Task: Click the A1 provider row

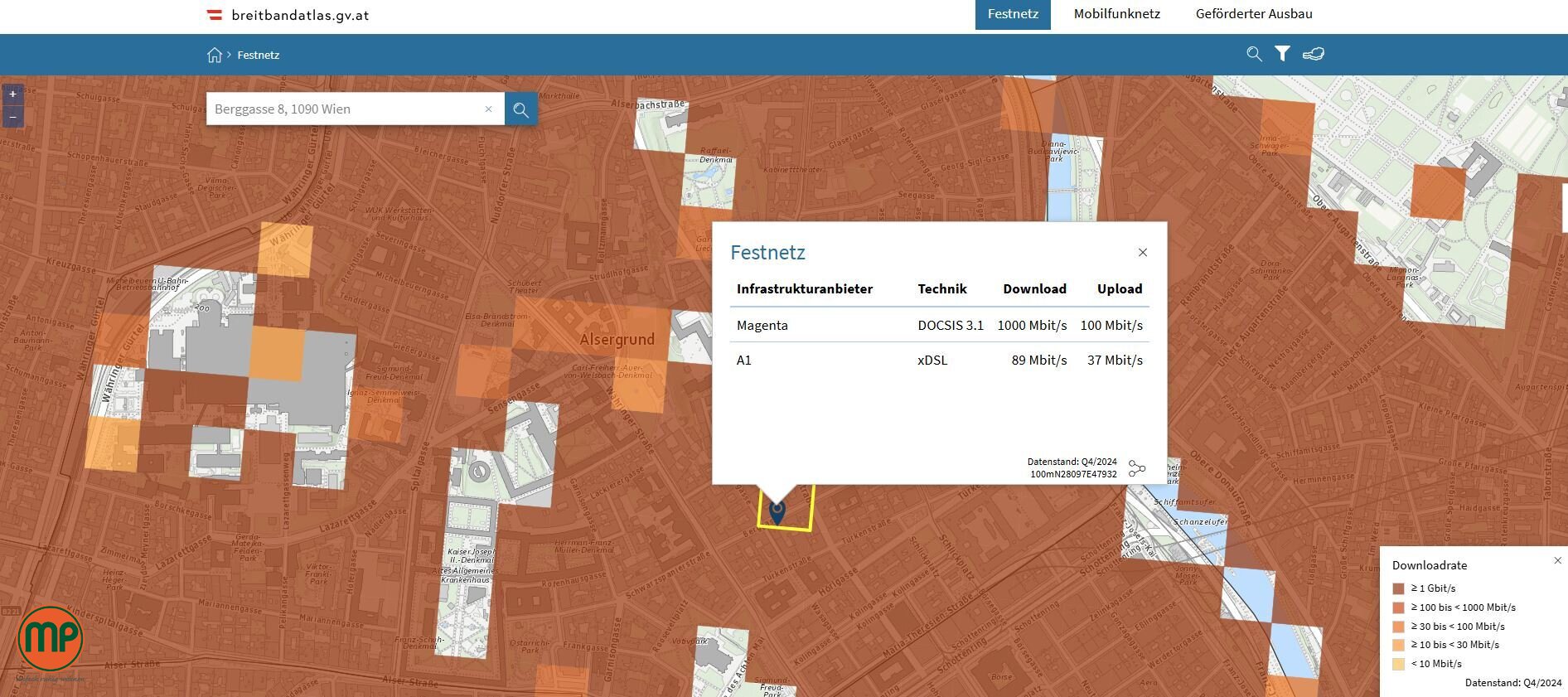Action: click(x=940, y=360)
